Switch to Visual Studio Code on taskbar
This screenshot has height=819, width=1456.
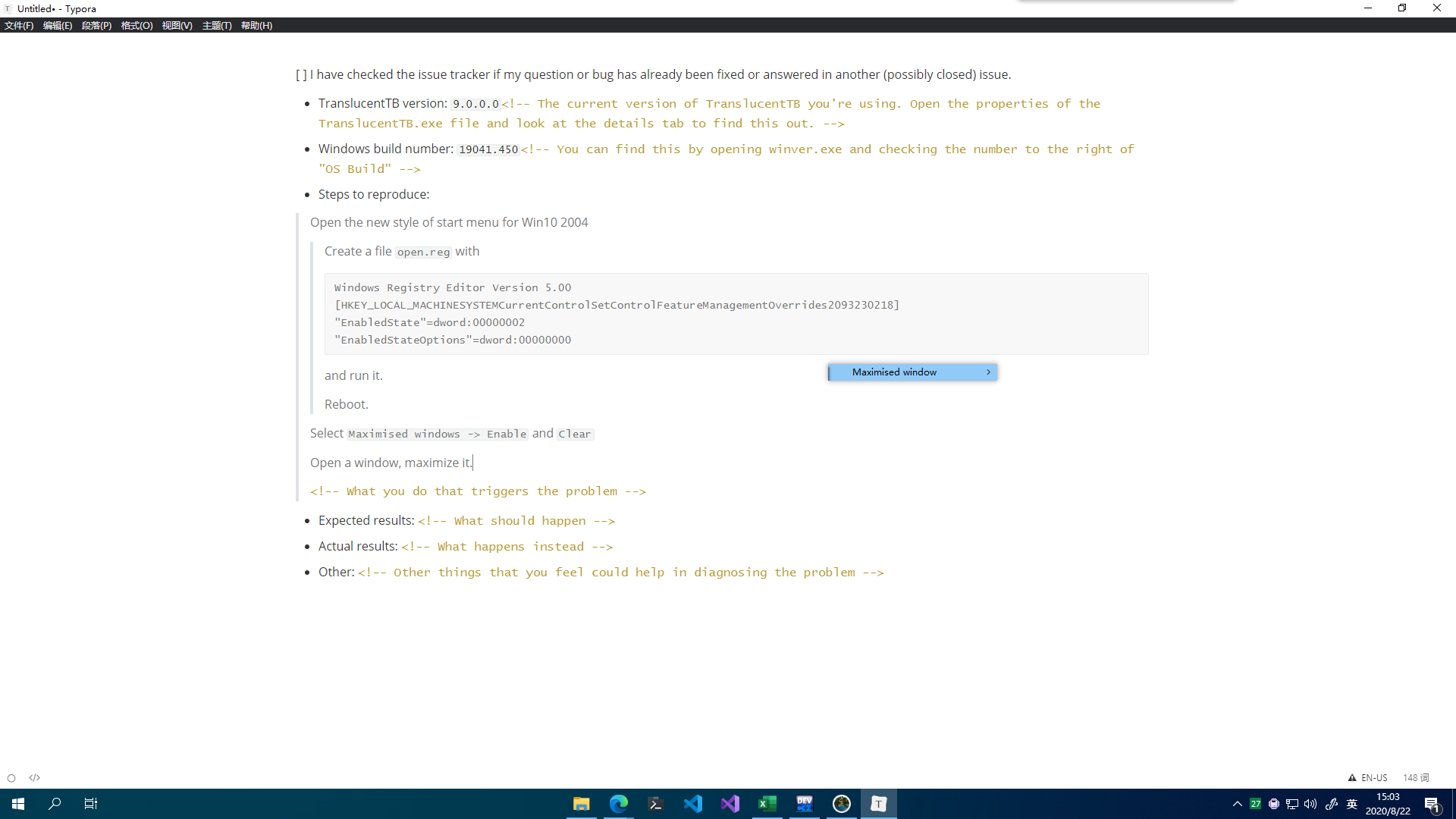point(693,804)
